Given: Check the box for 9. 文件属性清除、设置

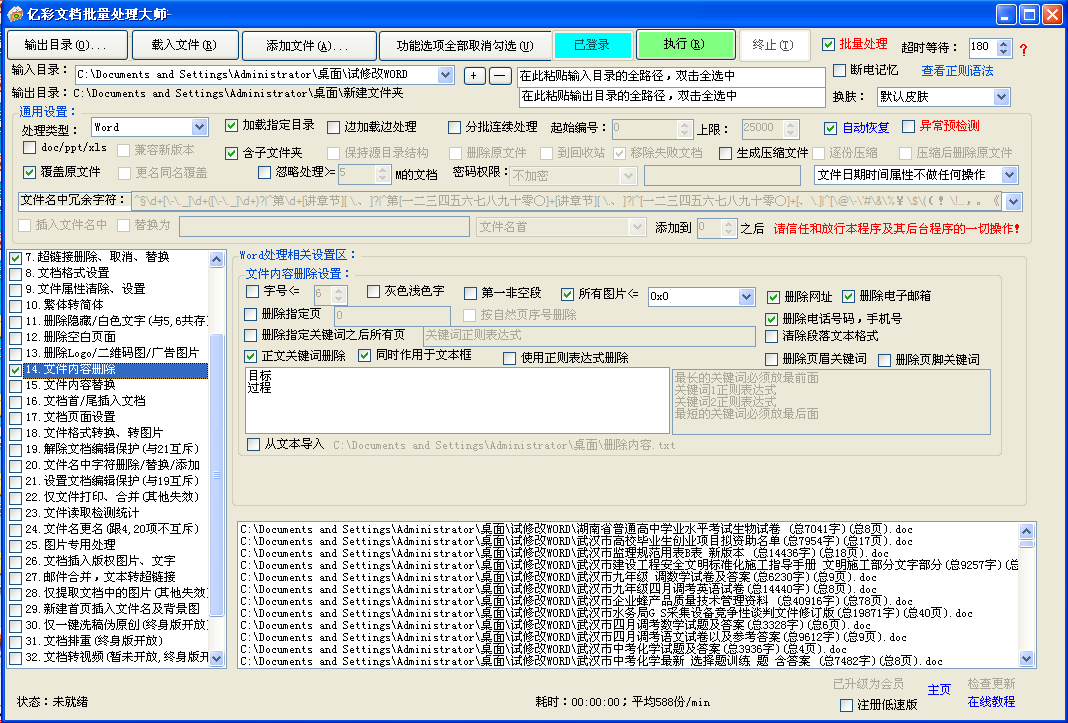Looking at the screenshot, I should [16, 290].
